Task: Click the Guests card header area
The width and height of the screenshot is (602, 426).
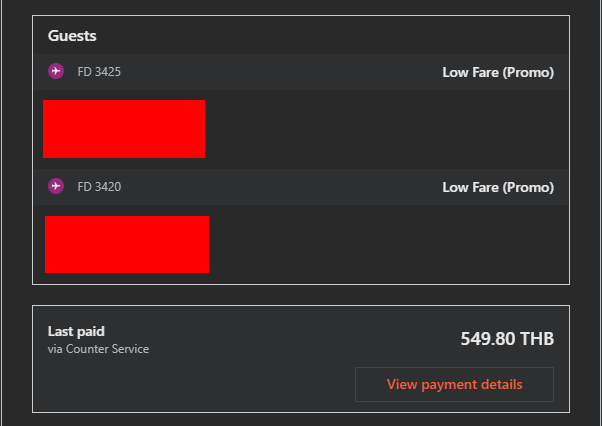Action: coord(301,35)
